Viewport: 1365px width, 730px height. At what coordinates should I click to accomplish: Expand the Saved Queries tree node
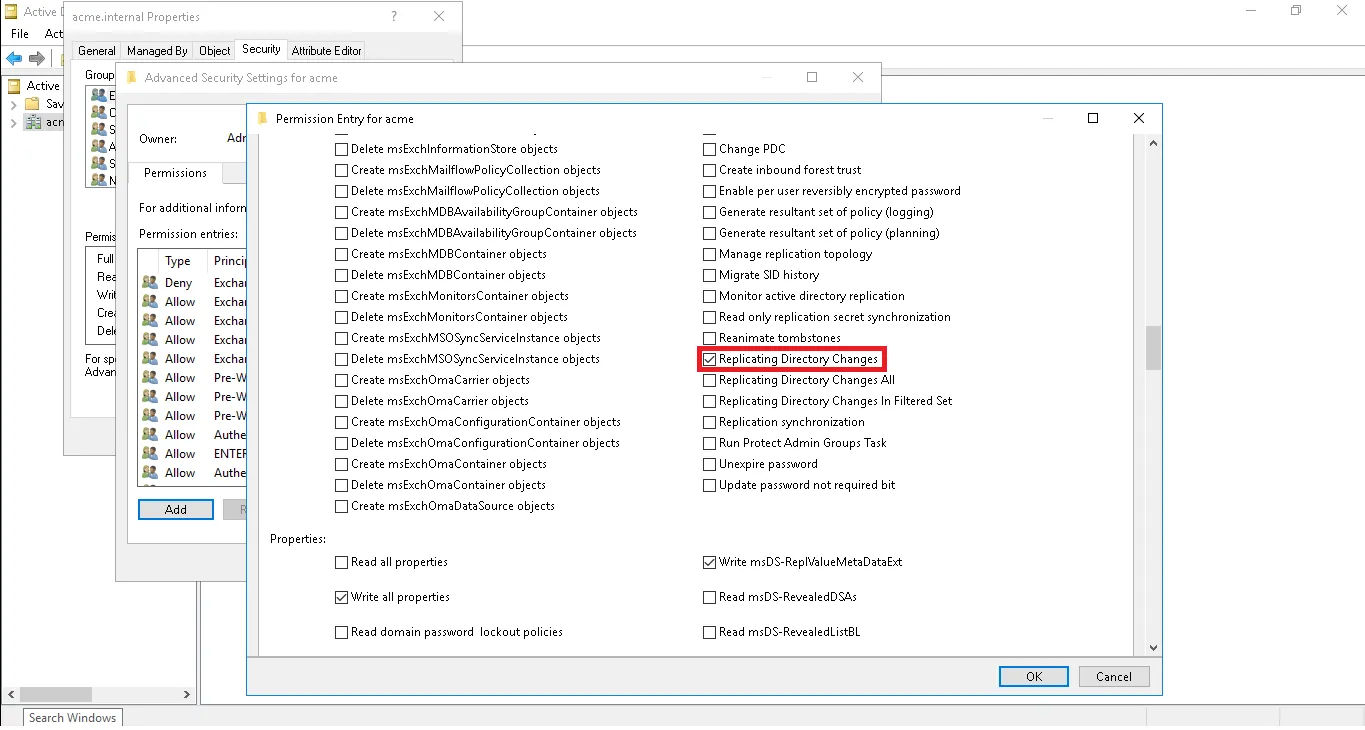13,104
